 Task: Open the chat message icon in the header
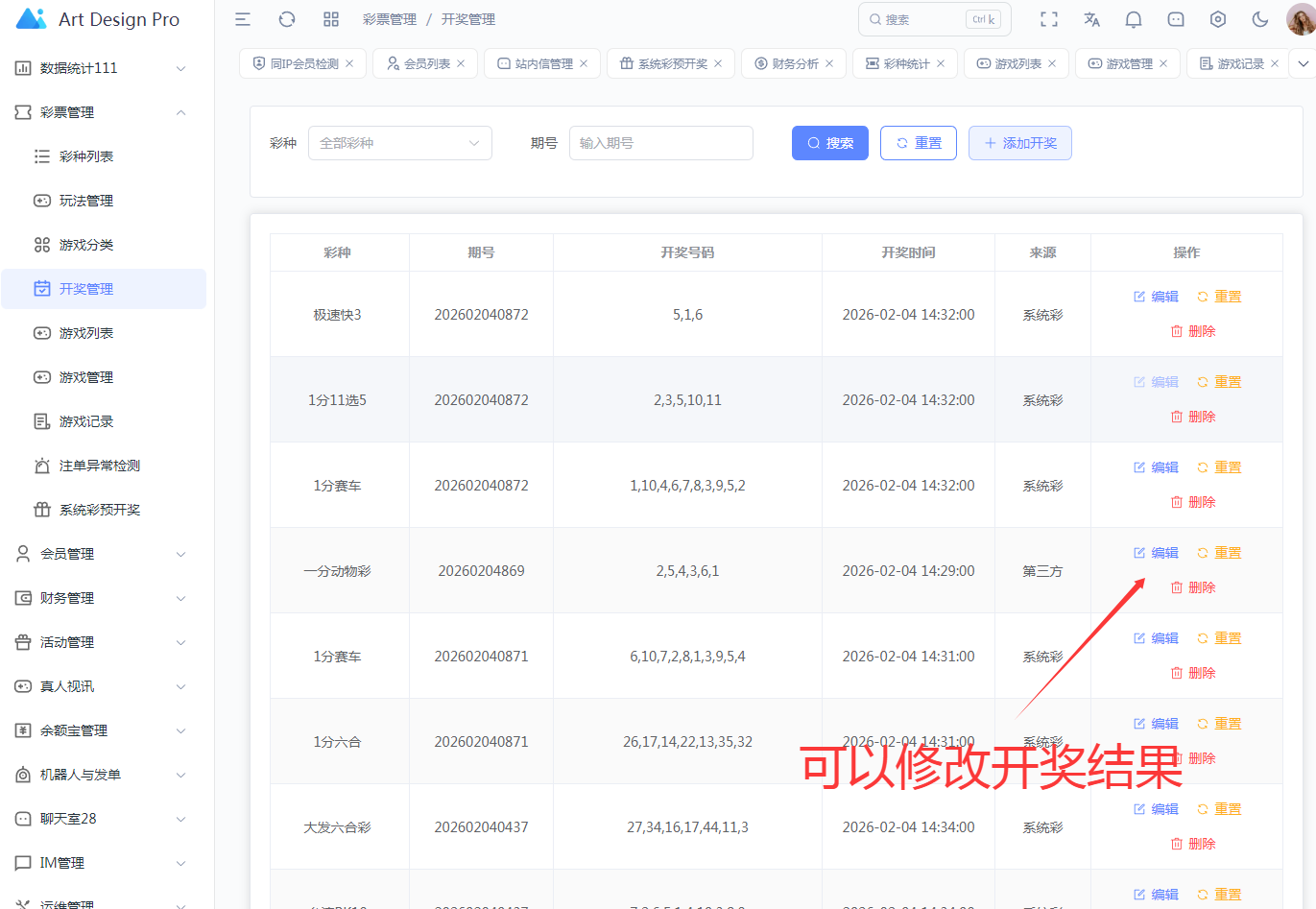point(1176,19)
